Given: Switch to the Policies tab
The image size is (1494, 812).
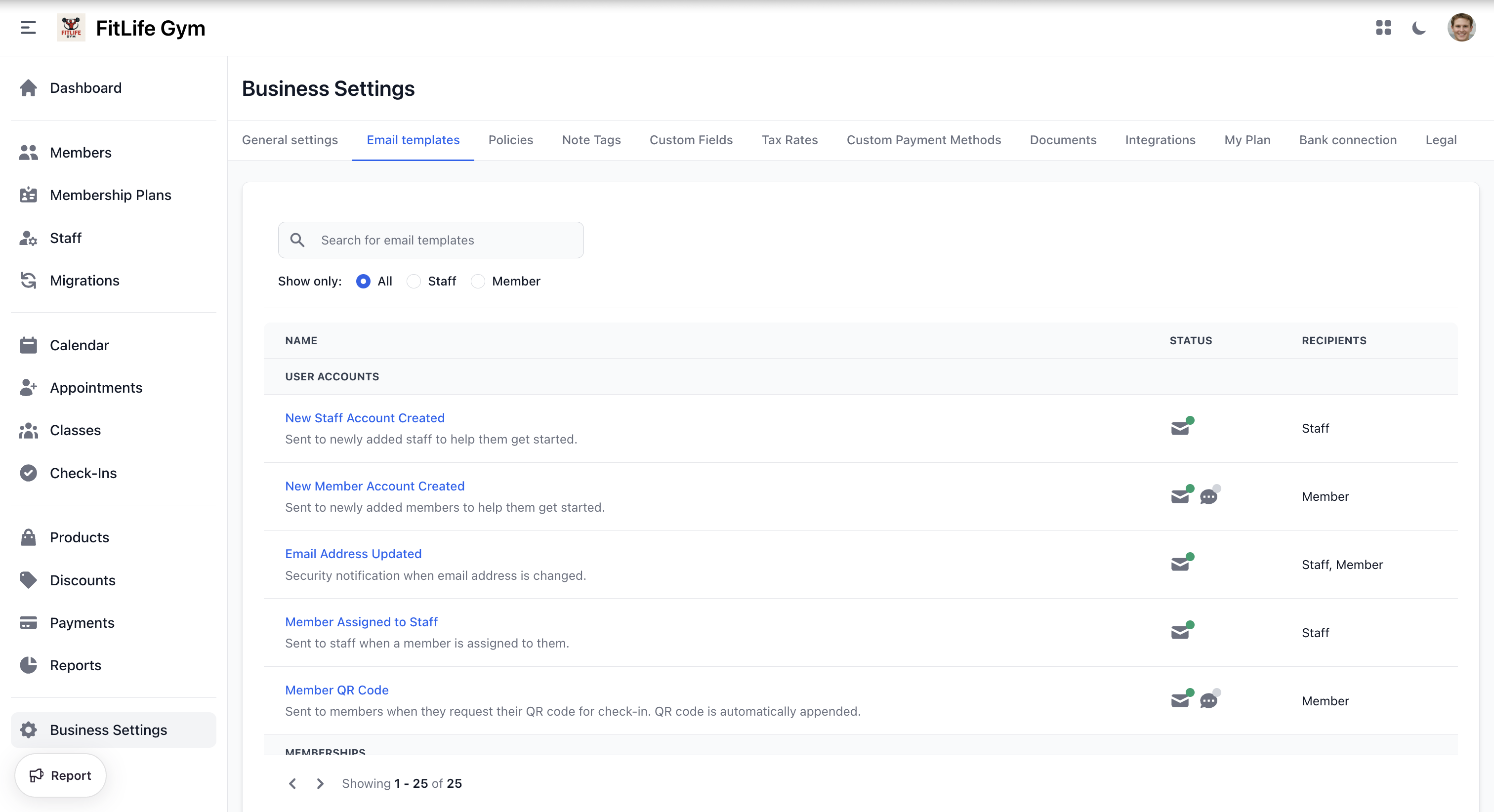Looking at the screenshot, I should tap(510, 140).
